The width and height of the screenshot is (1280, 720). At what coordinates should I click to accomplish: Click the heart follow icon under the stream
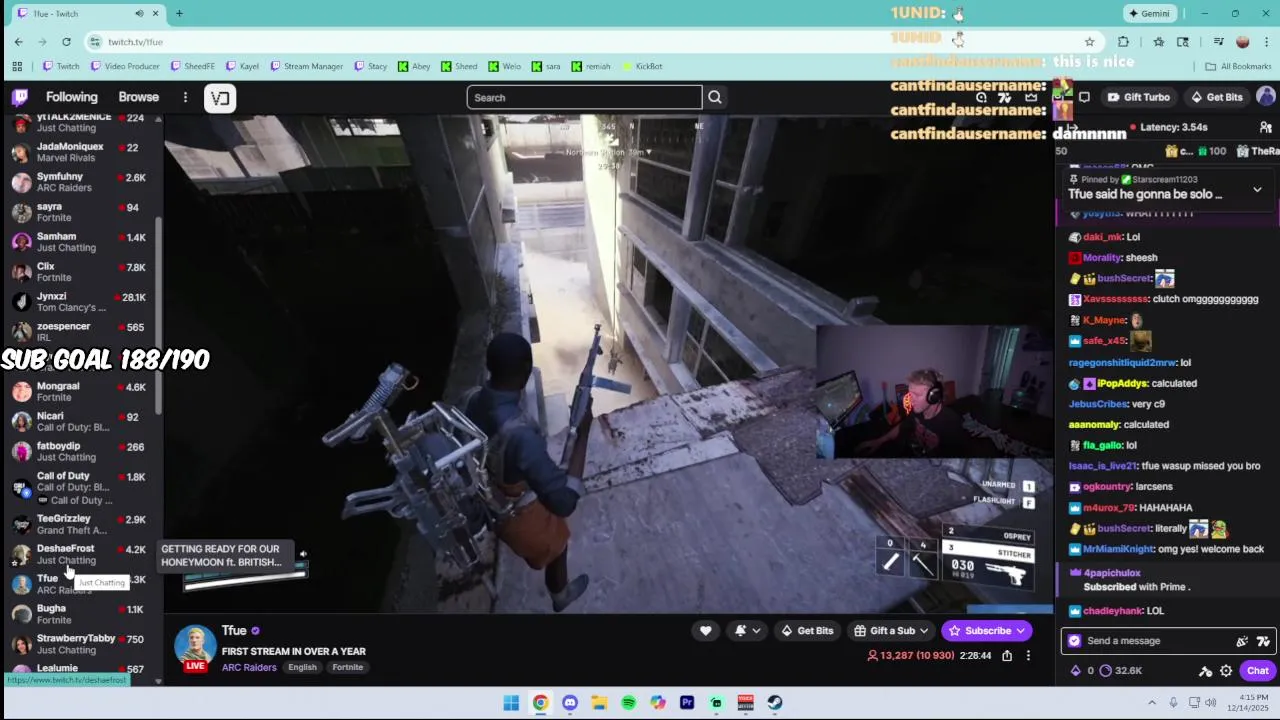[706, 630]
